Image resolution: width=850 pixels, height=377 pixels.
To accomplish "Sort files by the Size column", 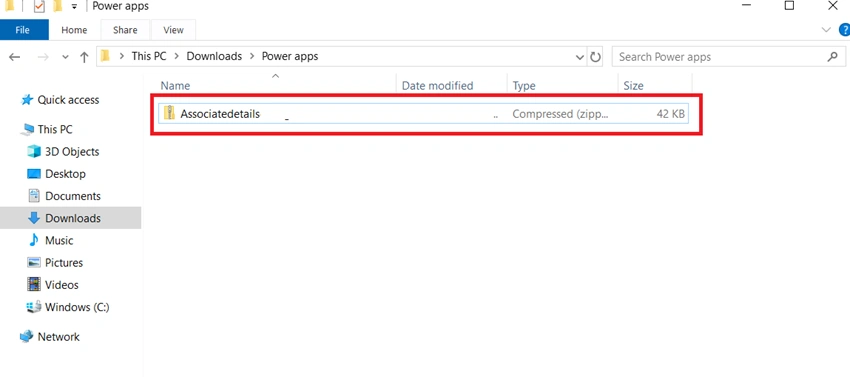I will 633,86.
